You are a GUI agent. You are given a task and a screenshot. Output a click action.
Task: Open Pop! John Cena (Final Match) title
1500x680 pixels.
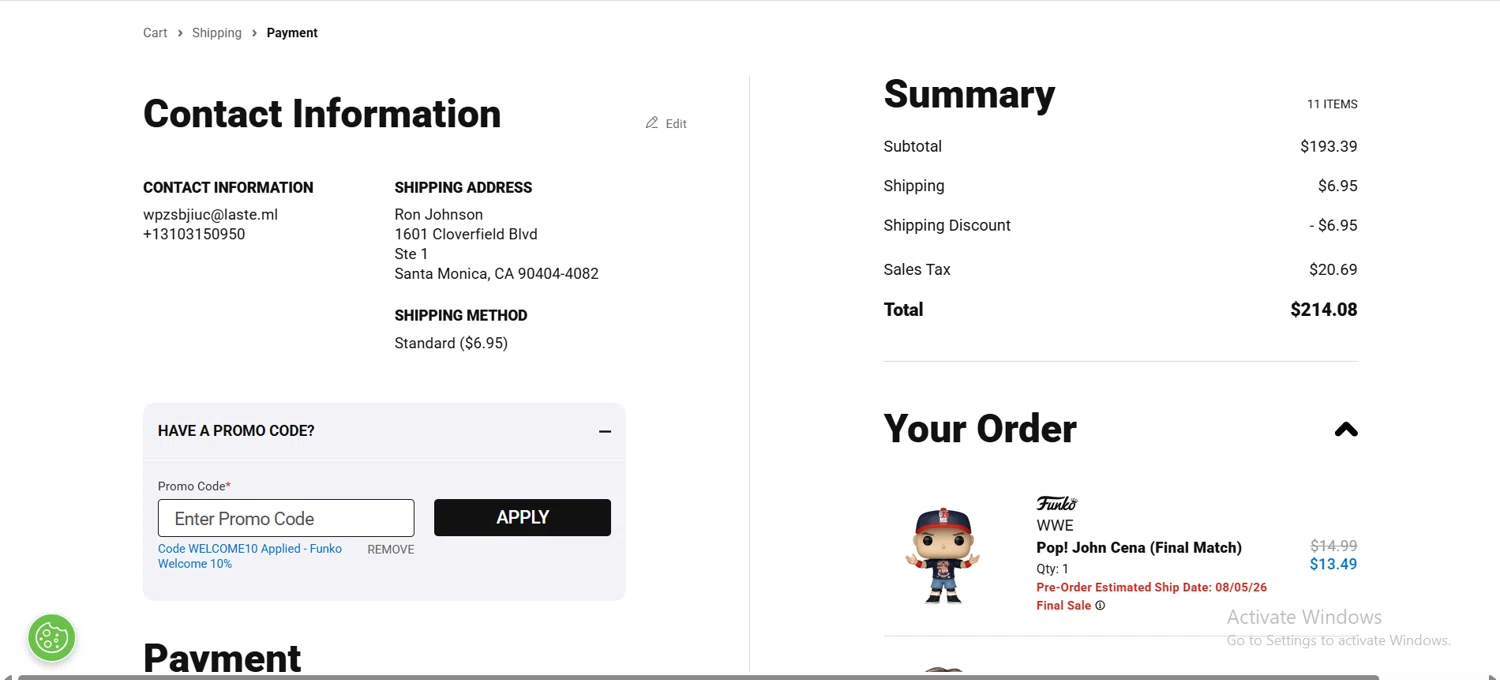(1139, 548)
